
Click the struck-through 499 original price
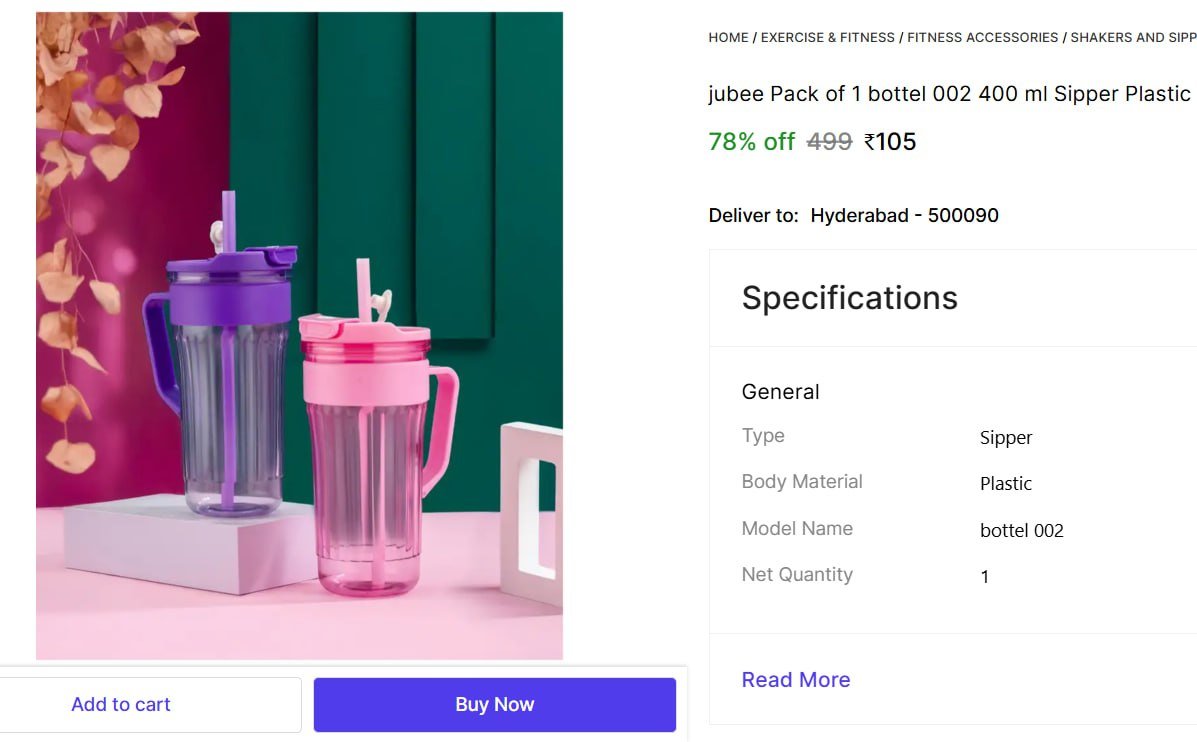[x=829, y=142]
